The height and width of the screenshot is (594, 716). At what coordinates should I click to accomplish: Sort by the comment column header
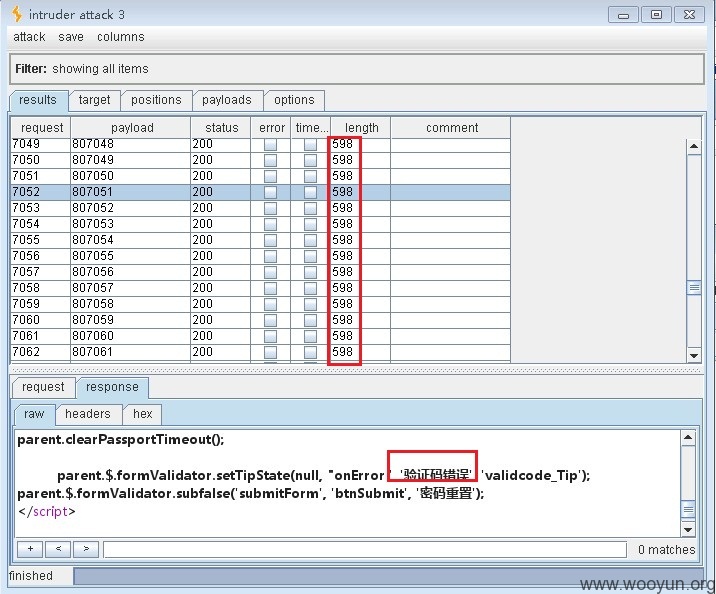[452, 128]
